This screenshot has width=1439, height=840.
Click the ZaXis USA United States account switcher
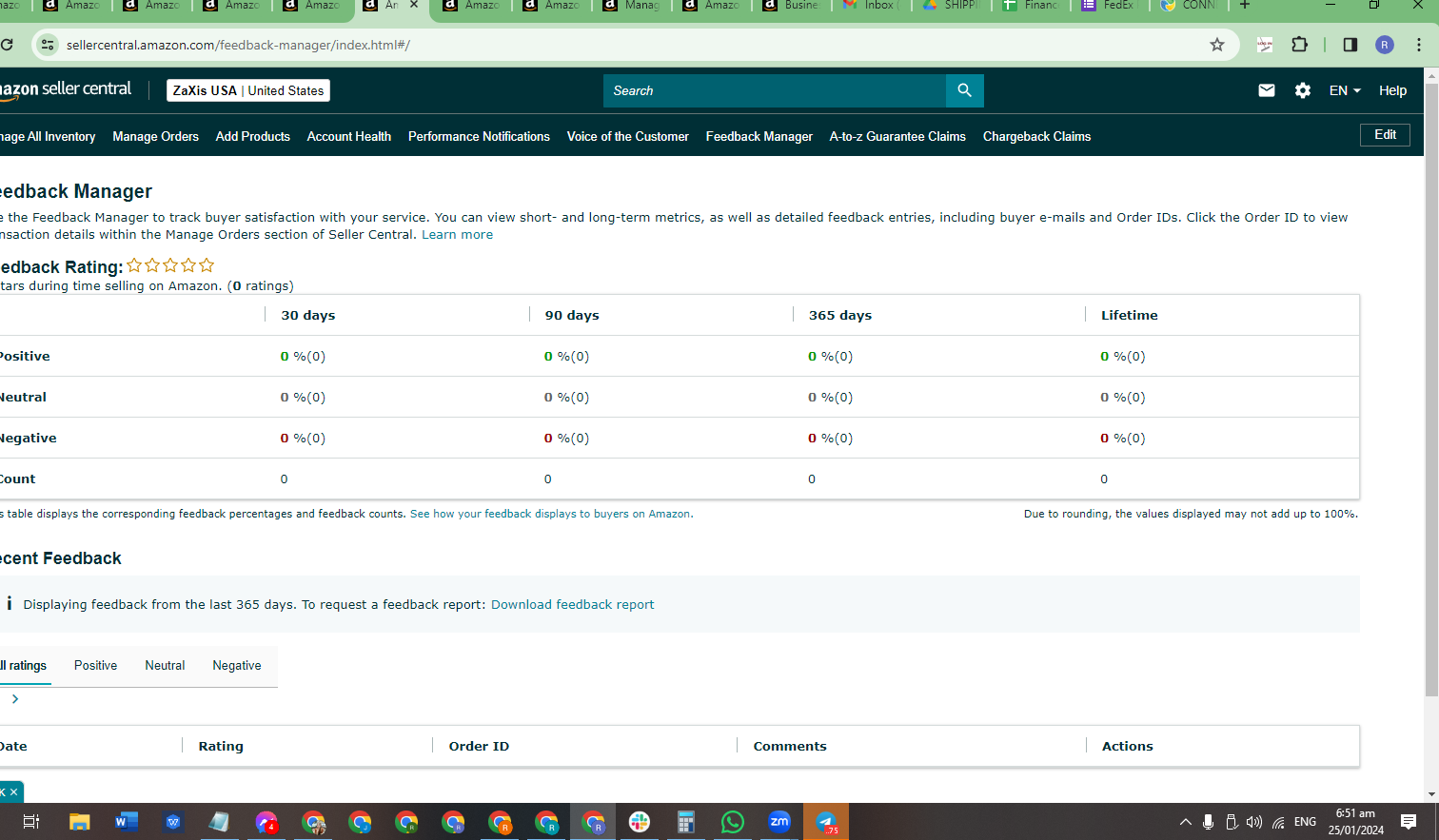[248, 90]
